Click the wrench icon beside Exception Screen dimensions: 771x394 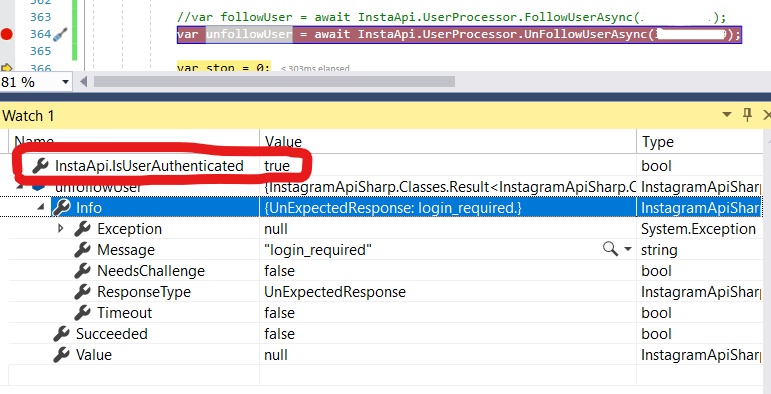[x=83, y=229]
